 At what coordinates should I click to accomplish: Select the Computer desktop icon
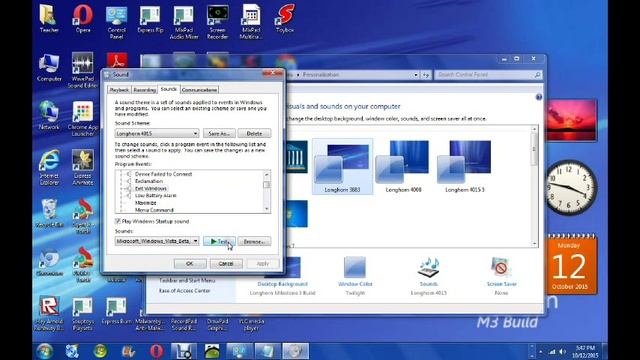point(49,67)
